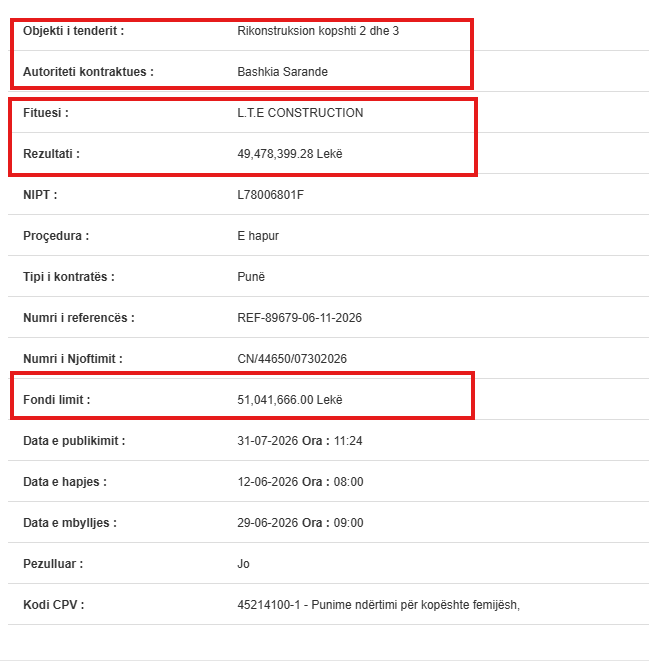649x666 pixels.
Task: Select the result amount 49,478,399.28 Lekë
Action: [290, 154]
